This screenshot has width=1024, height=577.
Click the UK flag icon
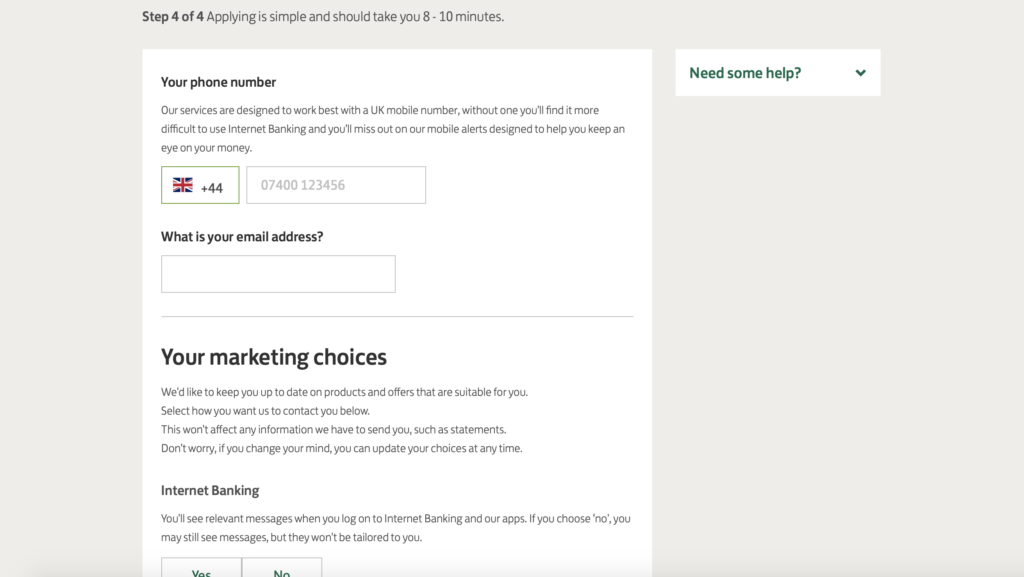(x=183, y=185)
